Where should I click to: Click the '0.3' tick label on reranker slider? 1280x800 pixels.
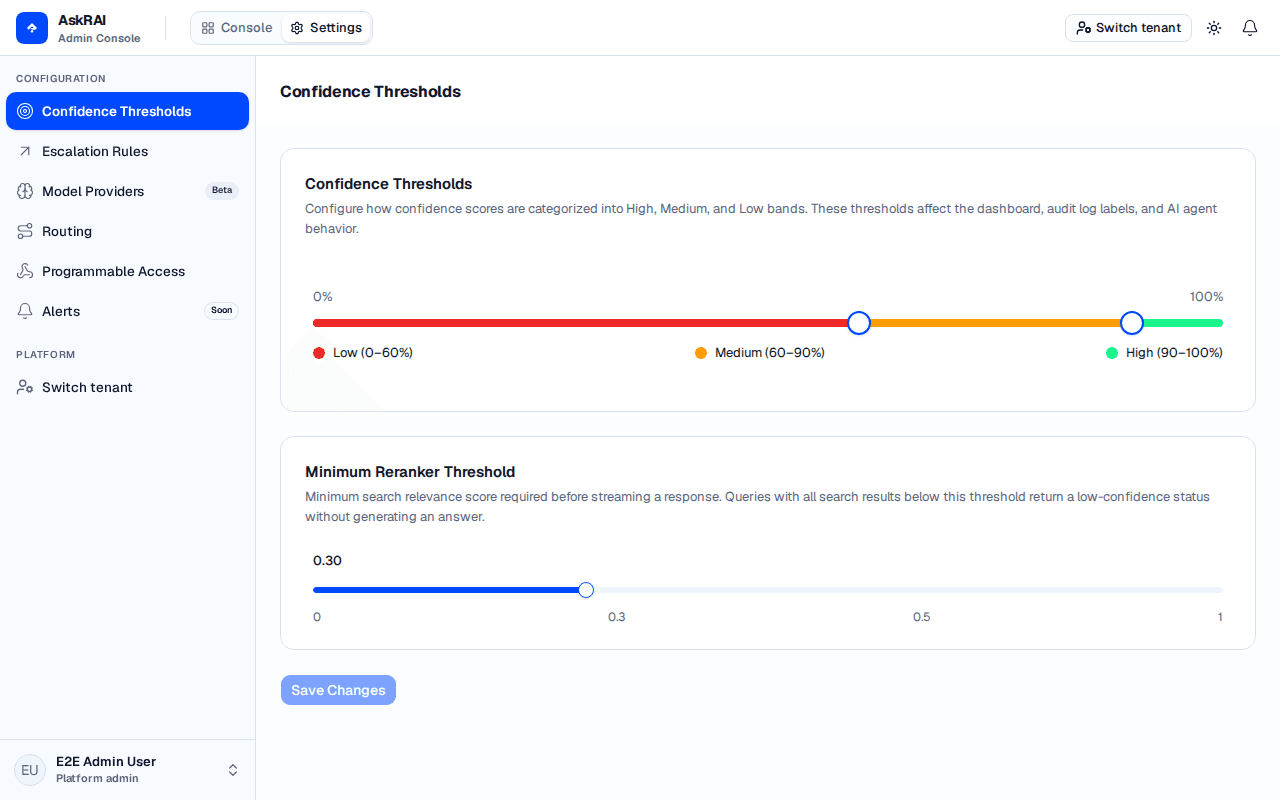617,617
